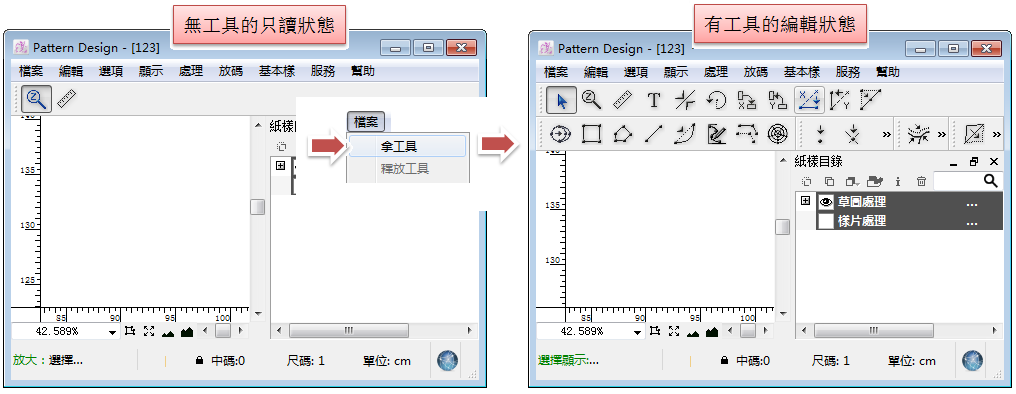Screen dimensions: 1016x394
Task: Select the straight line drawing tool
Action: pos(654,134)
